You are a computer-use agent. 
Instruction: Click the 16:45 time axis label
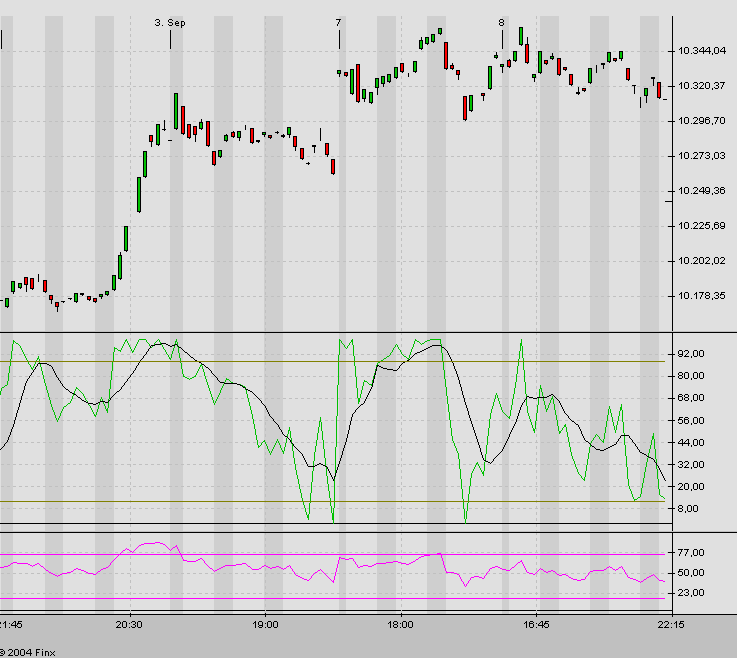[536, 624]
